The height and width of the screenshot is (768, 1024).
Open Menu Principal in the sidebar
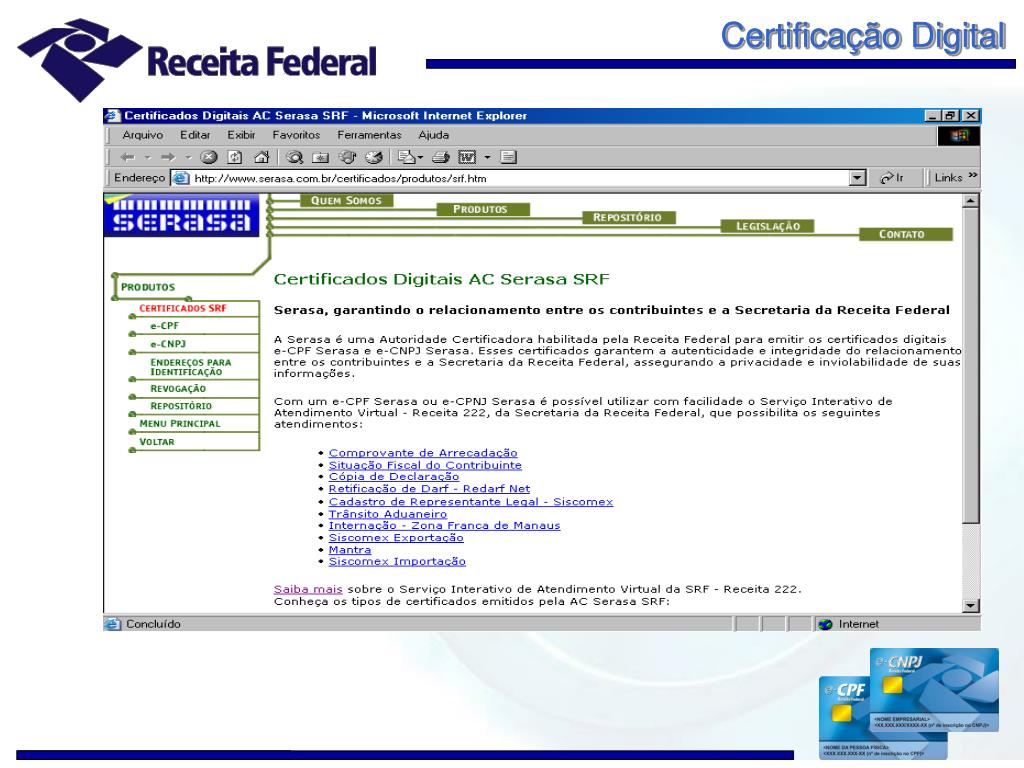pos(180,424)
